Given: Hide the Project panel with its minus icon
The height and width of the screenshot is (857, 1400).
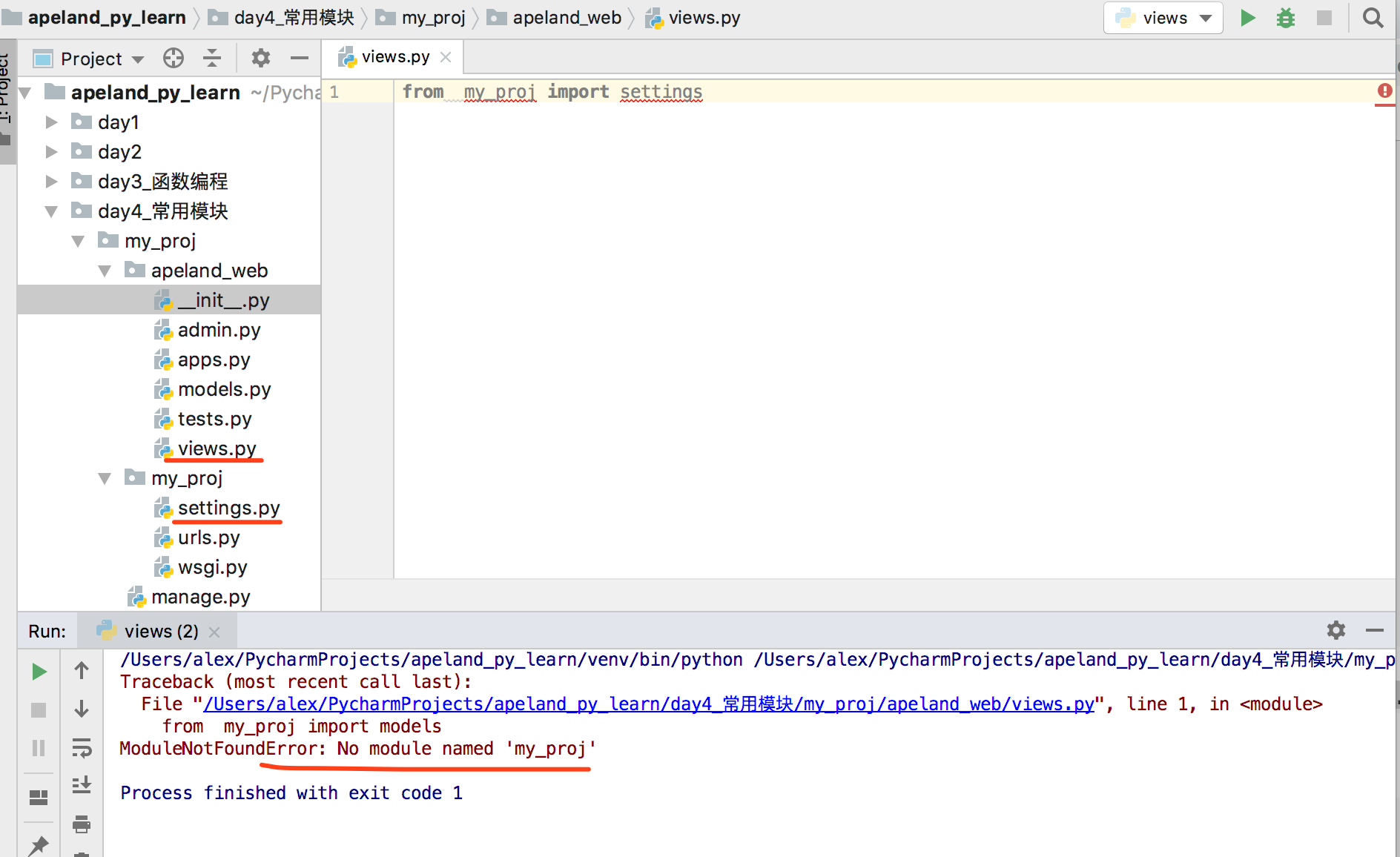Looking at the screenshot, I should click(300, 58).
